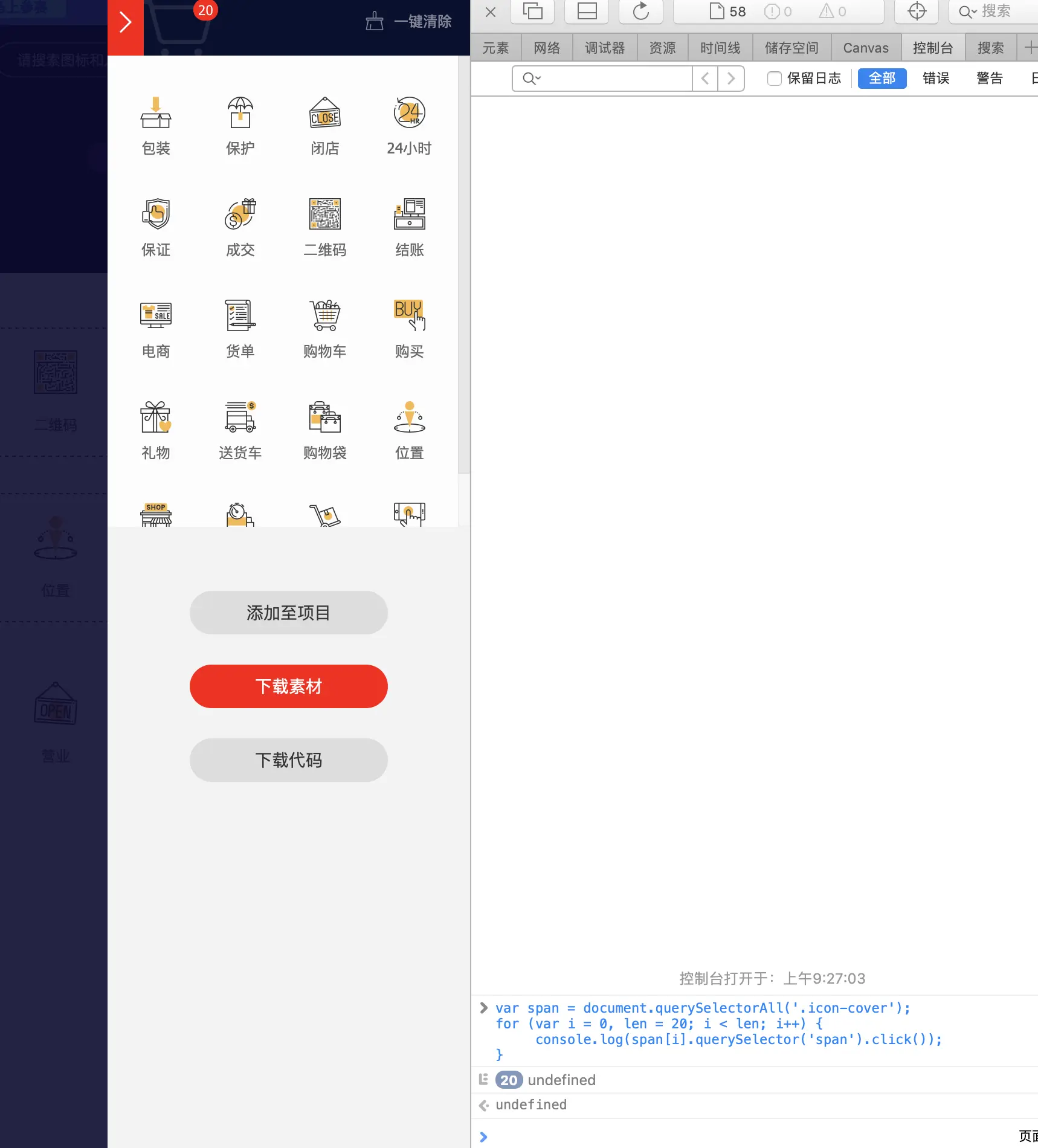Select the 送货车 delivery truck icon
The height and width of the screenshot is (1148, 1038).
tap(240, 417)
